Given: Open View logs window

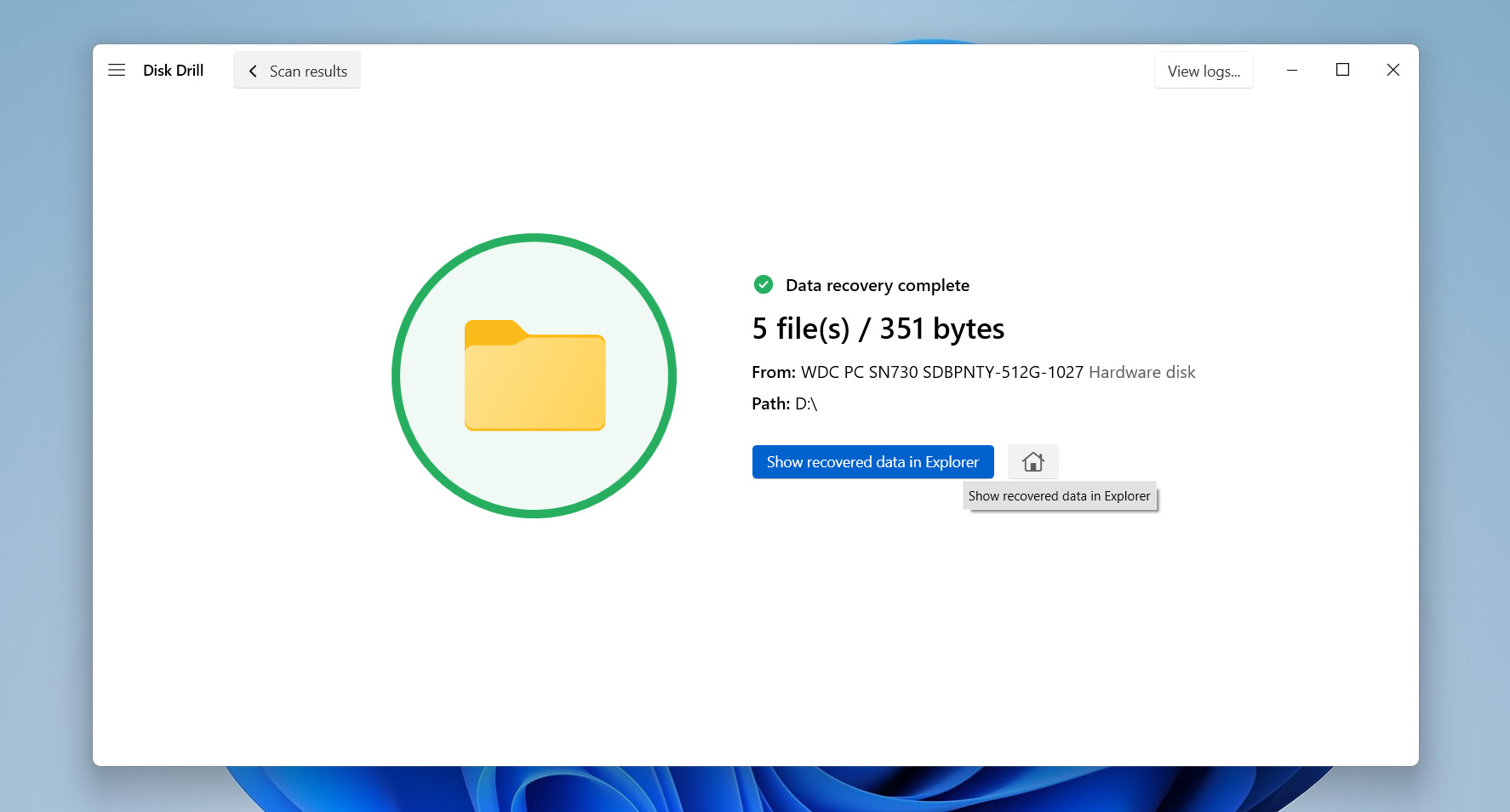Looking at the screenshot, I should [1204, 71].
